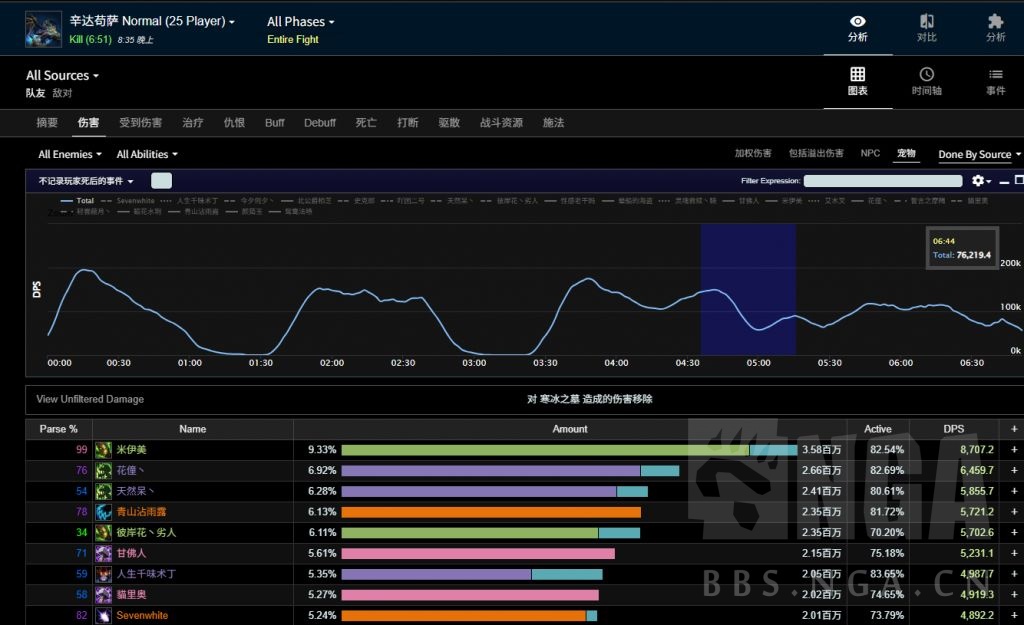Open the chart settings gear icon

(x=979, y=181)
